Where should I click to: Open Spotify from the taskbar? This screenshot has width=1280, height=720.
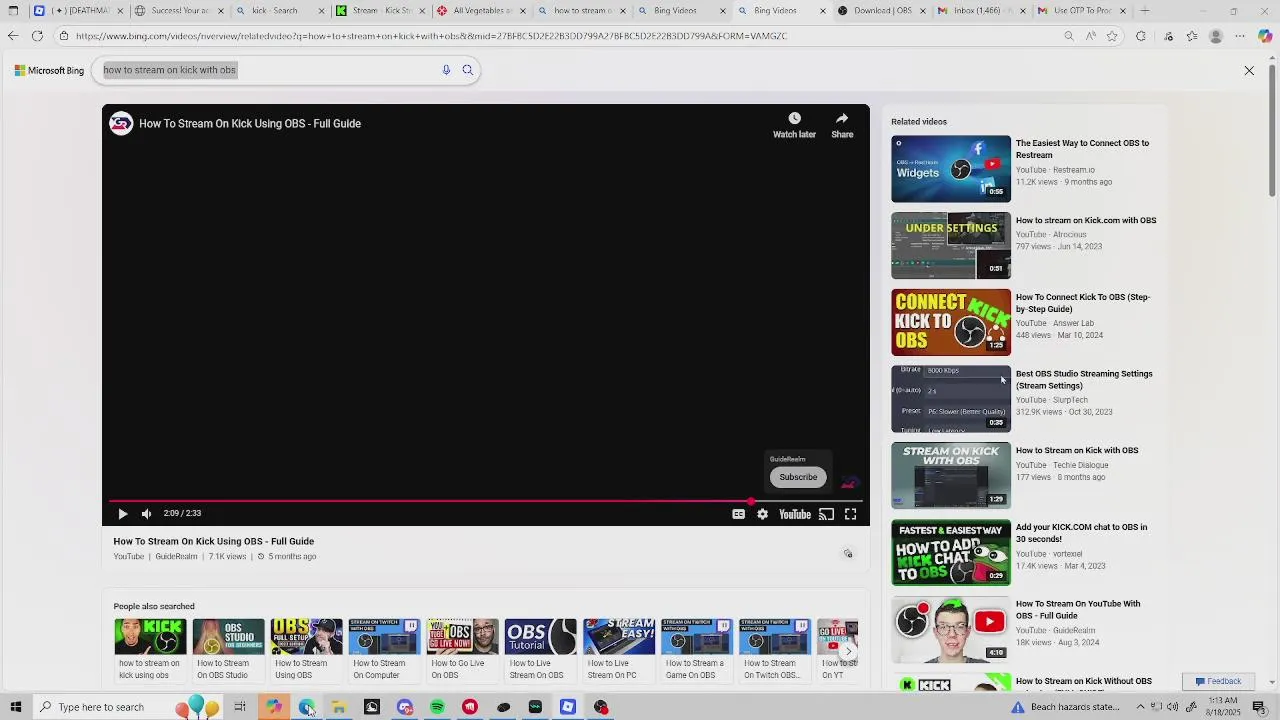(x=437, y=707)
